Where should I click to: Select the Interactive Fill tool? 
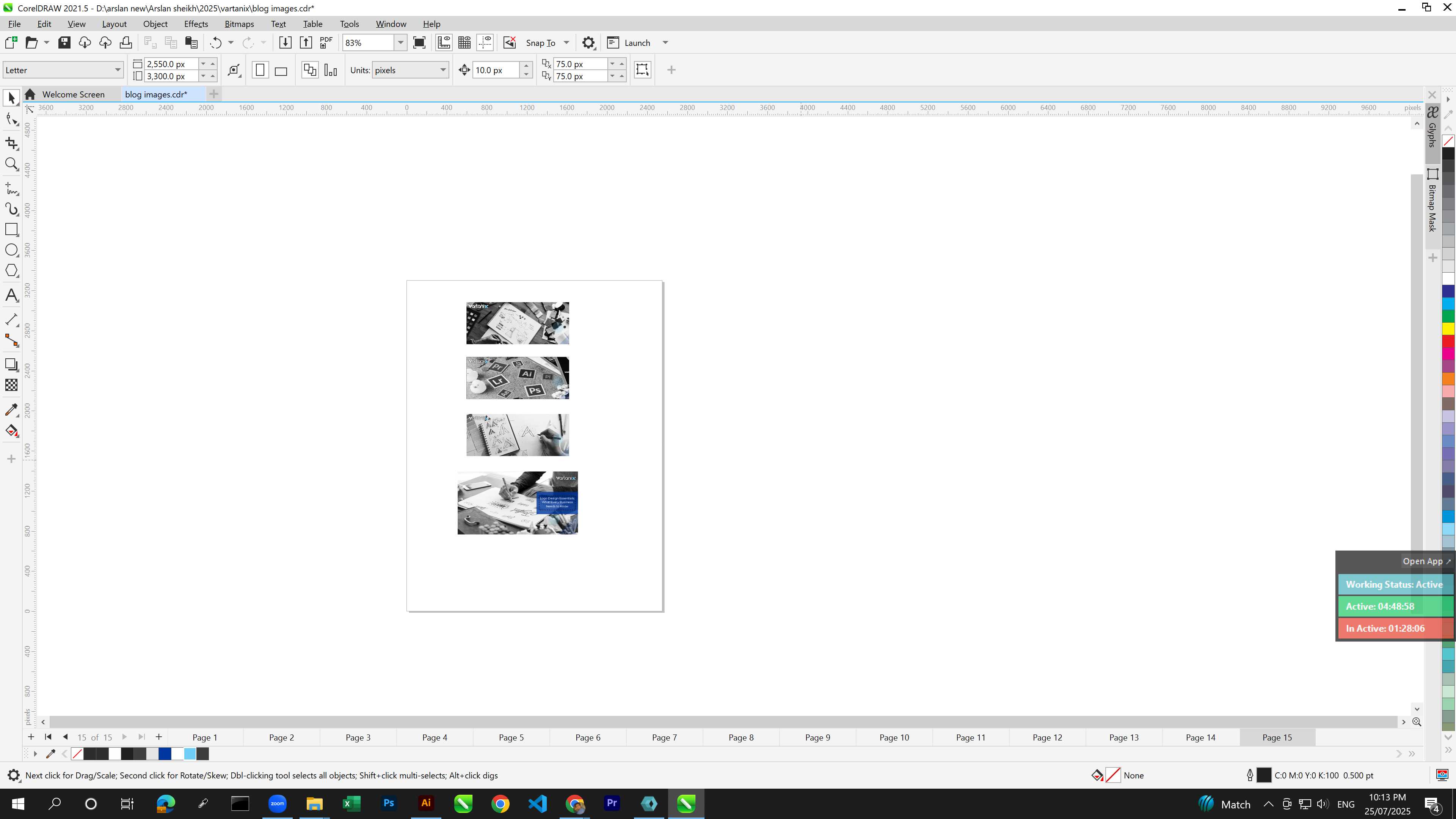pos(11,431)
